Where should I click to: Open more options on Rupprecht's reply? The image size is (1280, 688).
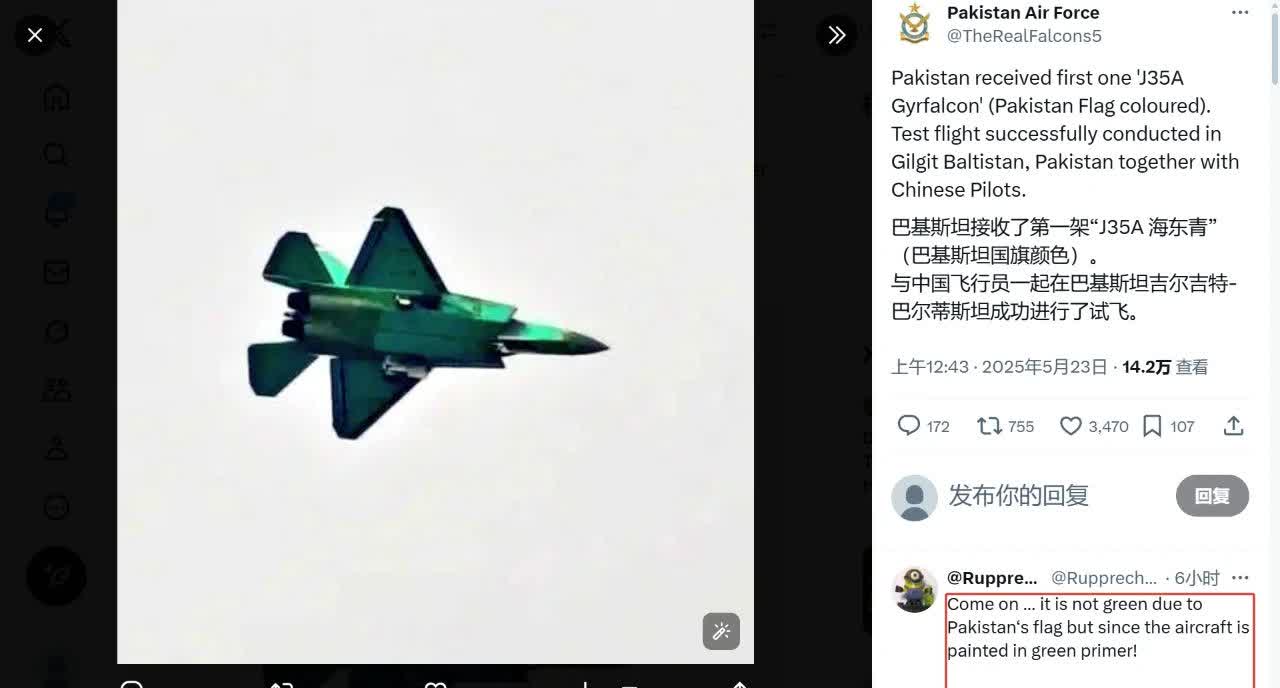tap(1240, 578)
